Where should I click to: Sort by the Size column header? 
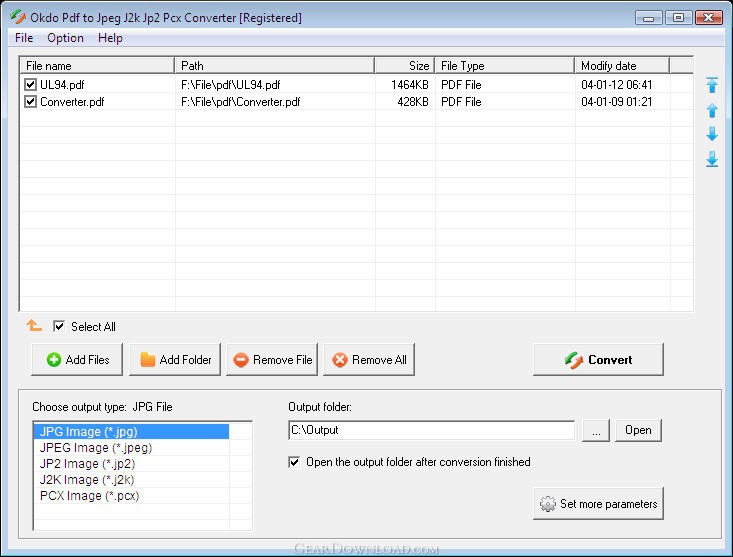(x=405, y=65)
